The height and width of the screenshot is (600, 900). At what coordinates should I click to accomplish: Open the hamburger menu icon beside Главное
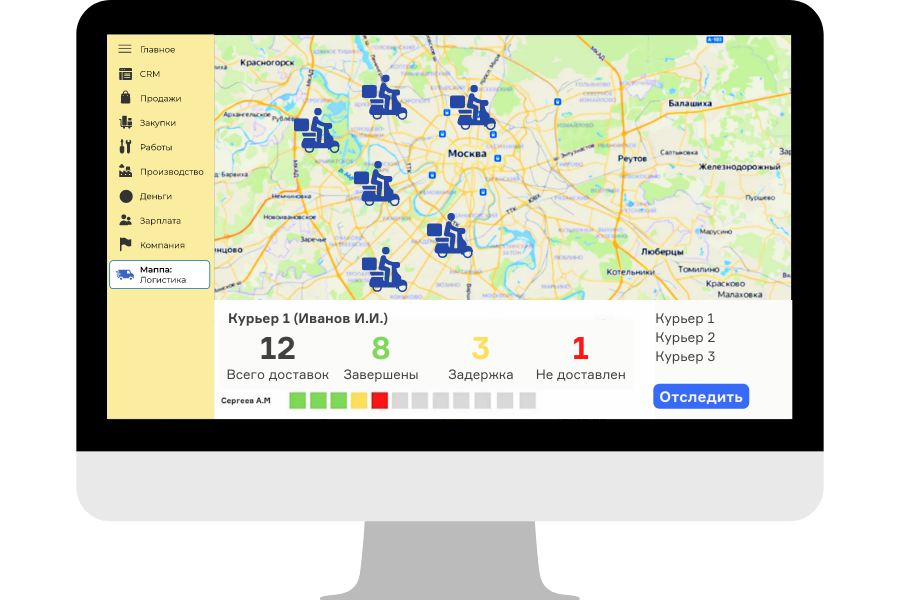[125, 49]
